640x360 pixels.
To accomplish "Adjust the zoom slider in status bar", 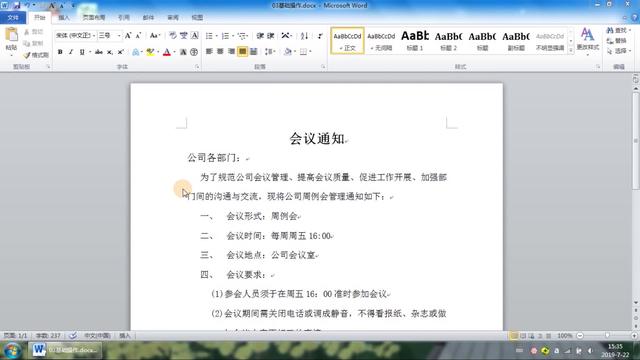I will (x=607, y=336).
